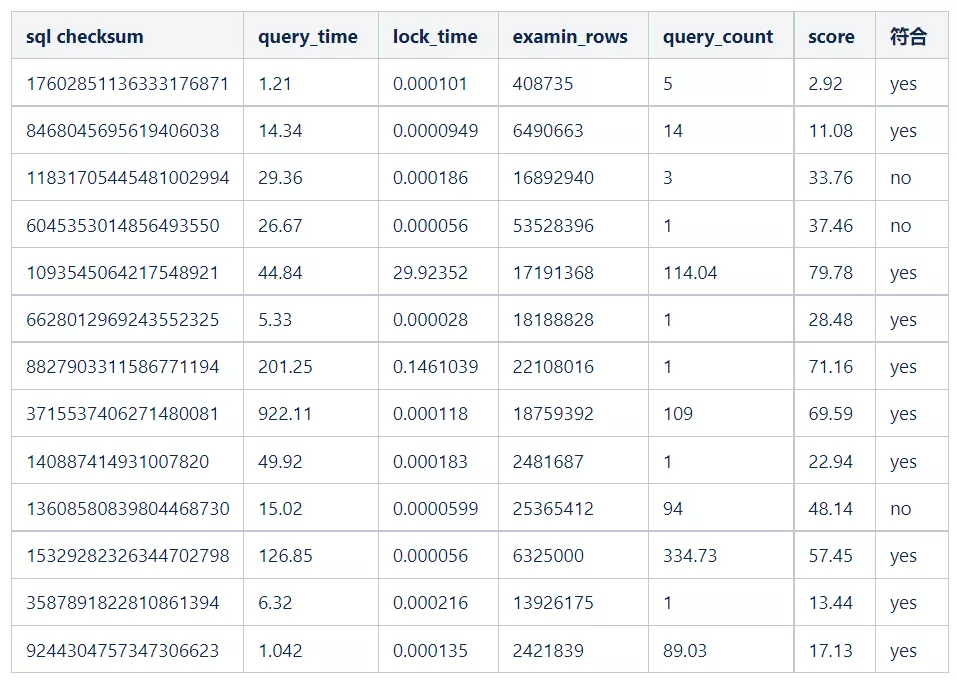Image resolution: width=957 pixels, height=680 pixels.
Task: Click query_count value 109
Action: pyautogui.click(x=678, y=414)
